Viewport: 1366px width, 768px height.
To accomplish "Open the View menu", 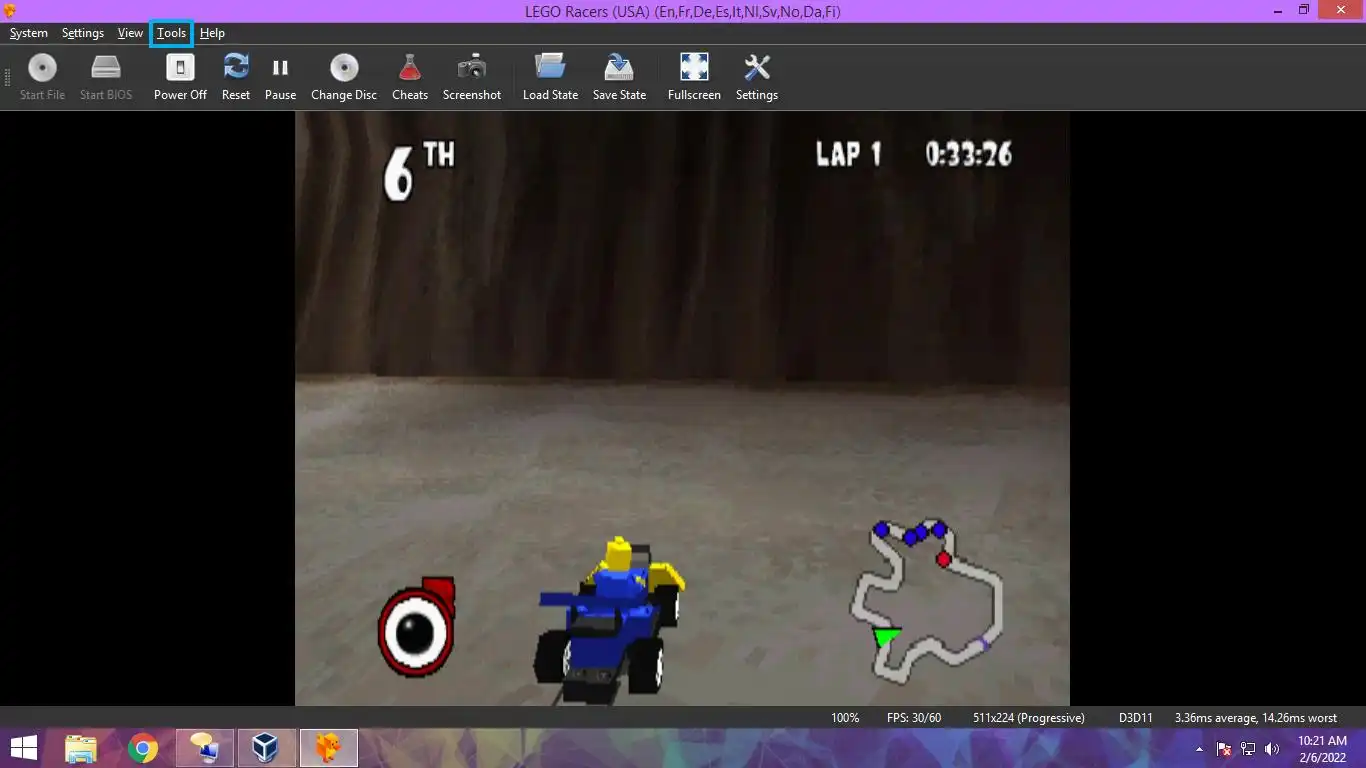I will click(130, 33).
